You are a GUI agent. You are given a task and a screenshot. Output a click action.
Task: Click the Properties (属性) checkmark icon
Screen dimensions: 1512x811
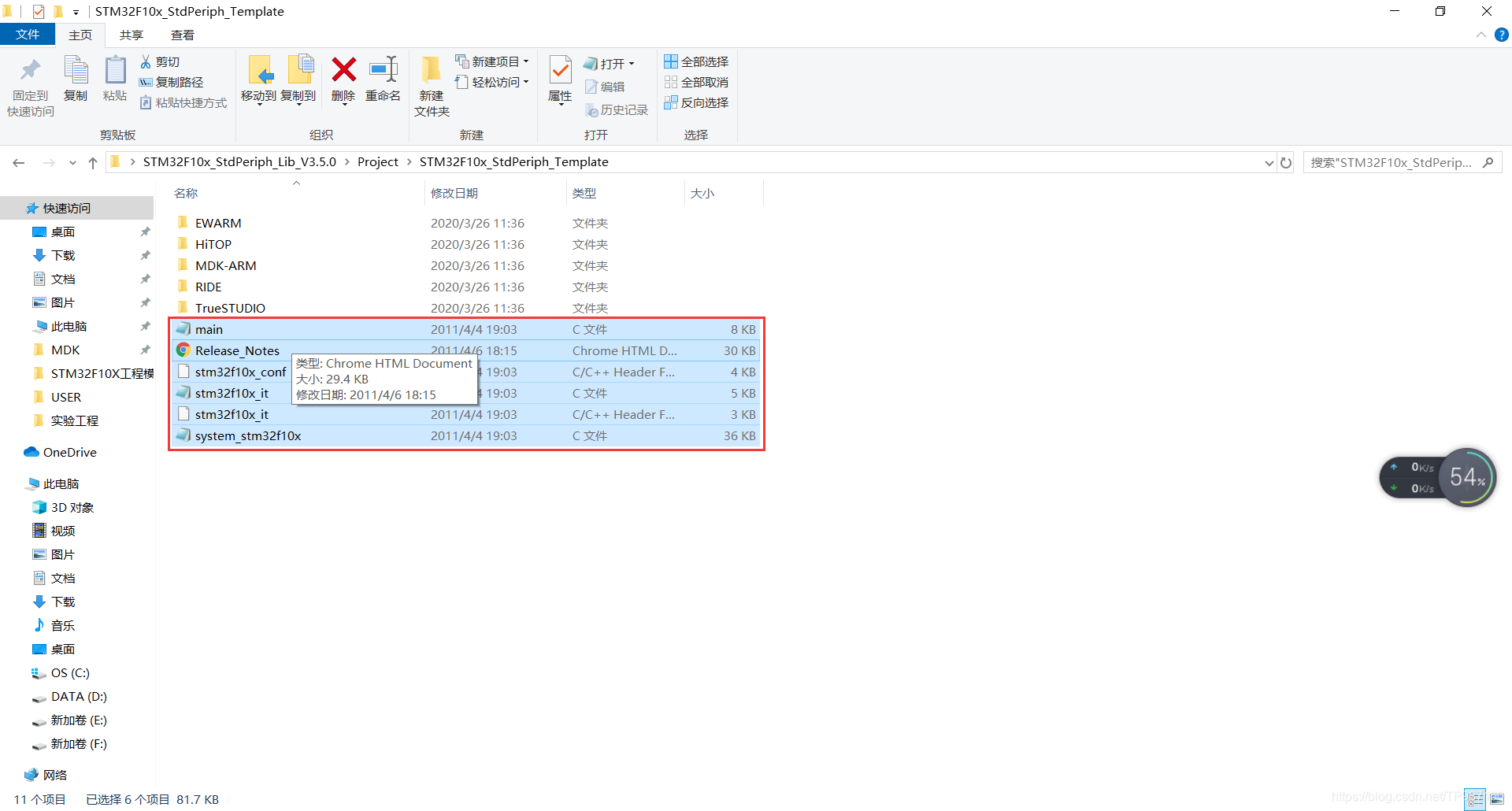coord(560,70)
